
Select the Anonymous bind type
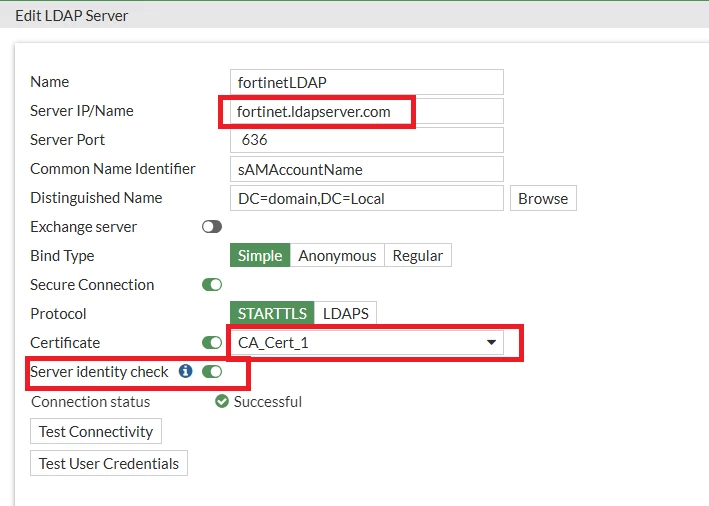[x=337, y=255]
